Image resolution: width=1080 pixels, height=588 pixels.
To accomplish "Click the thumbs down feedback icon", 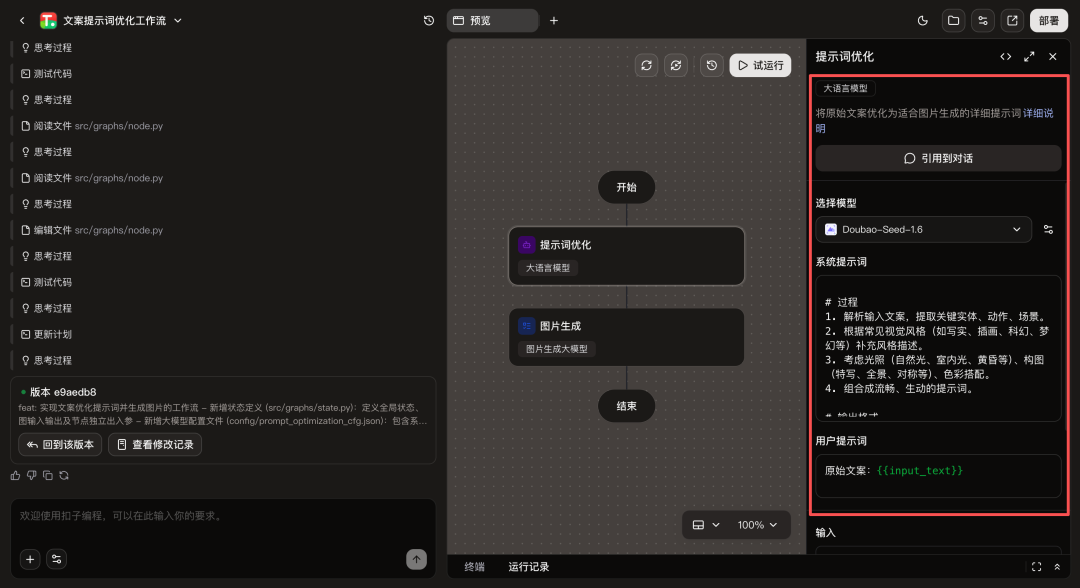I will pyautogui.click(x=32, y=475).
